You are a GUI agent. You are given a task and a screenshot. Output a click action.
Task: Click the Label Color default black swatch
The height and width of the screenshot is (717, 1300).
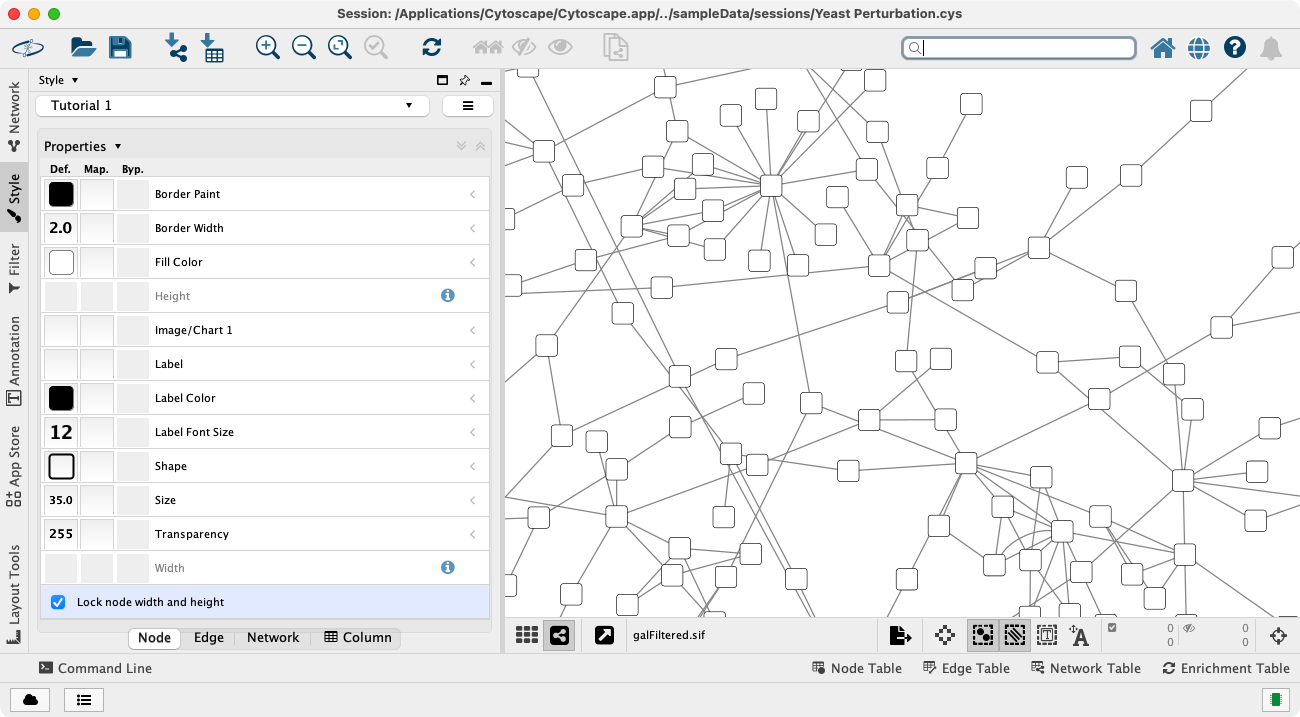pos(61,398)
